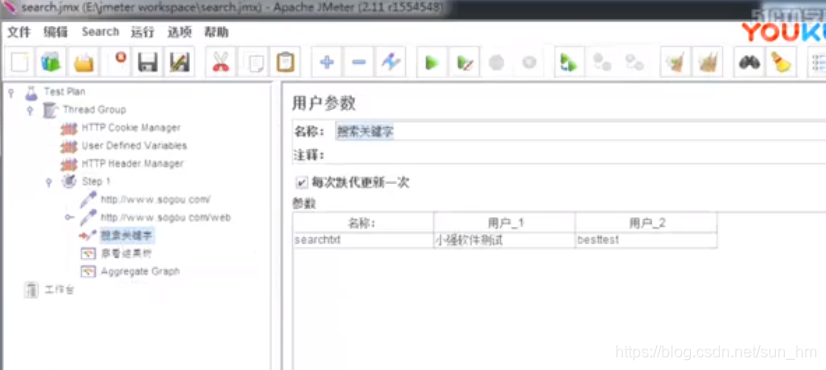Open the 文件 menu
826x370 pixels.
point(19,32)
